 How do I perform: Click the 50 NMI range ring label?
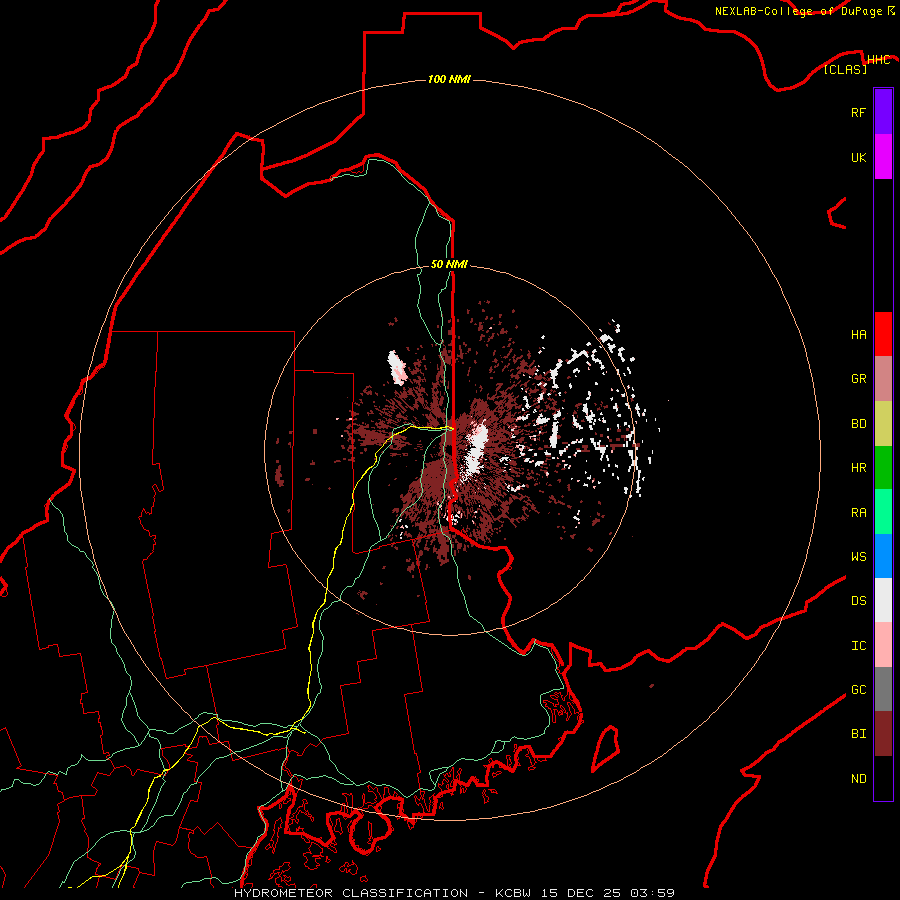449,265
